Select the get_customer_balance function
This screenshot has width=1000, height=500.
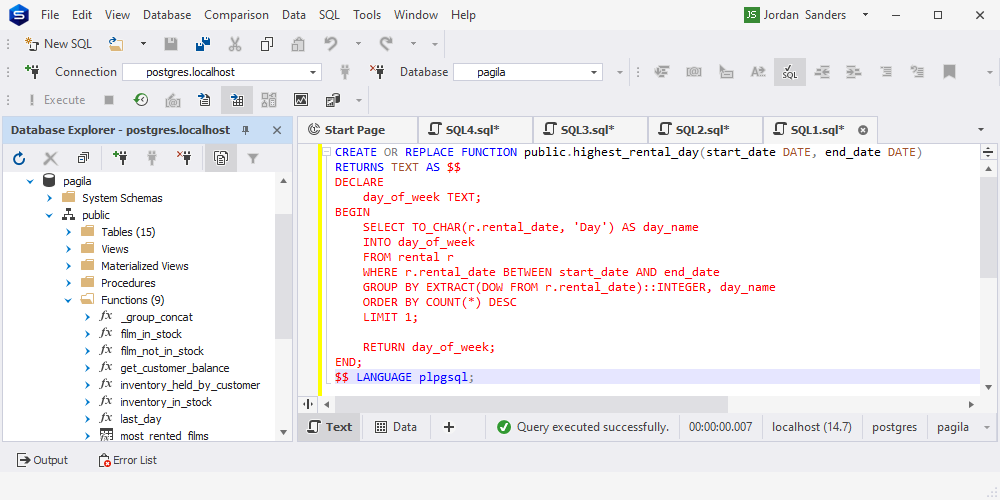point(175,368)
